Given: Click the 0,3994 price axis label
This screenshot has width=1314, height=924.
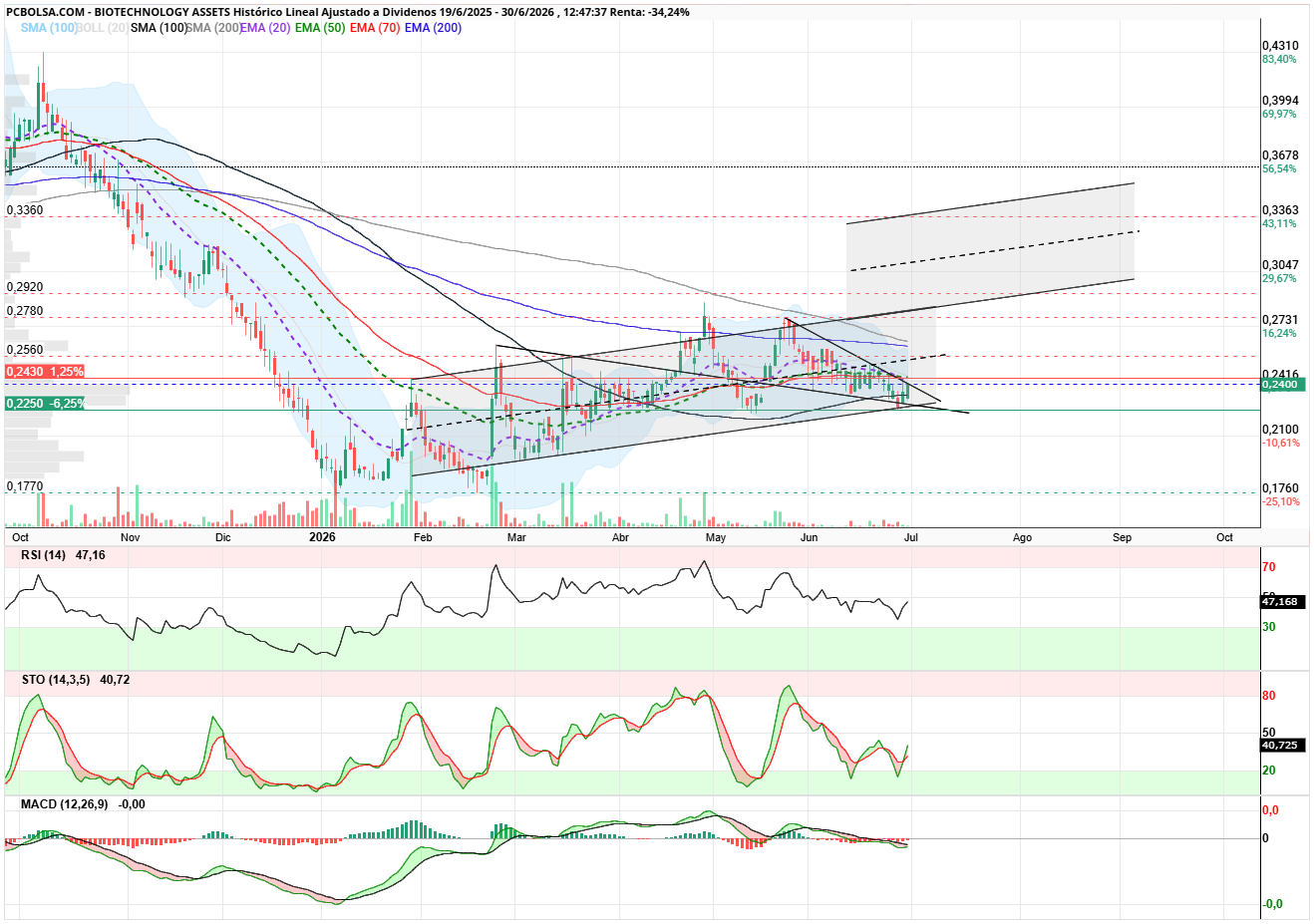Looking at the screenshot, I should coord(1280,101).
